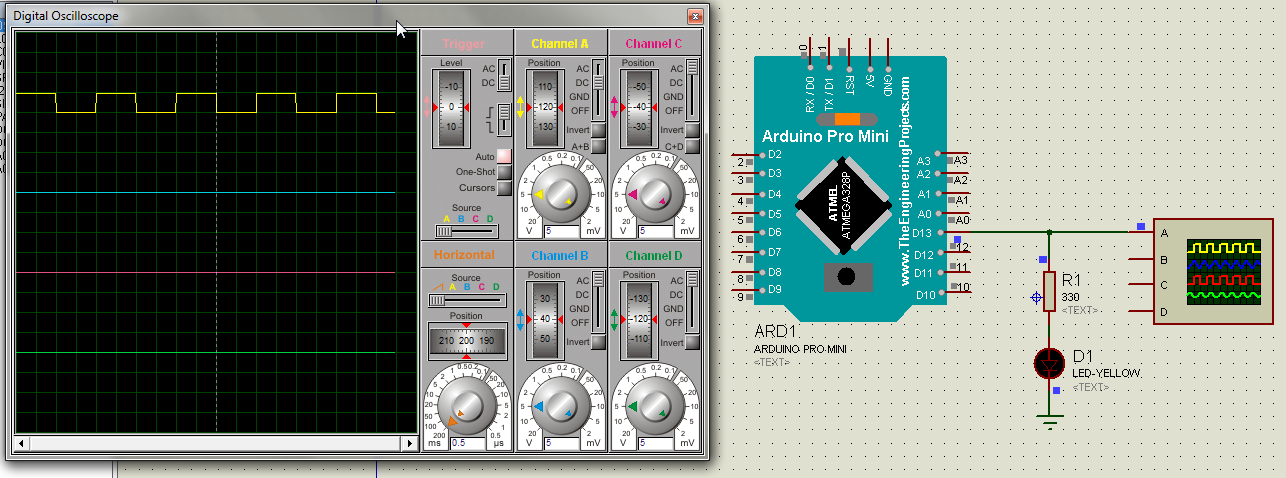
Task: Click the Channel D volts/div knob
Action: [654, 406]
